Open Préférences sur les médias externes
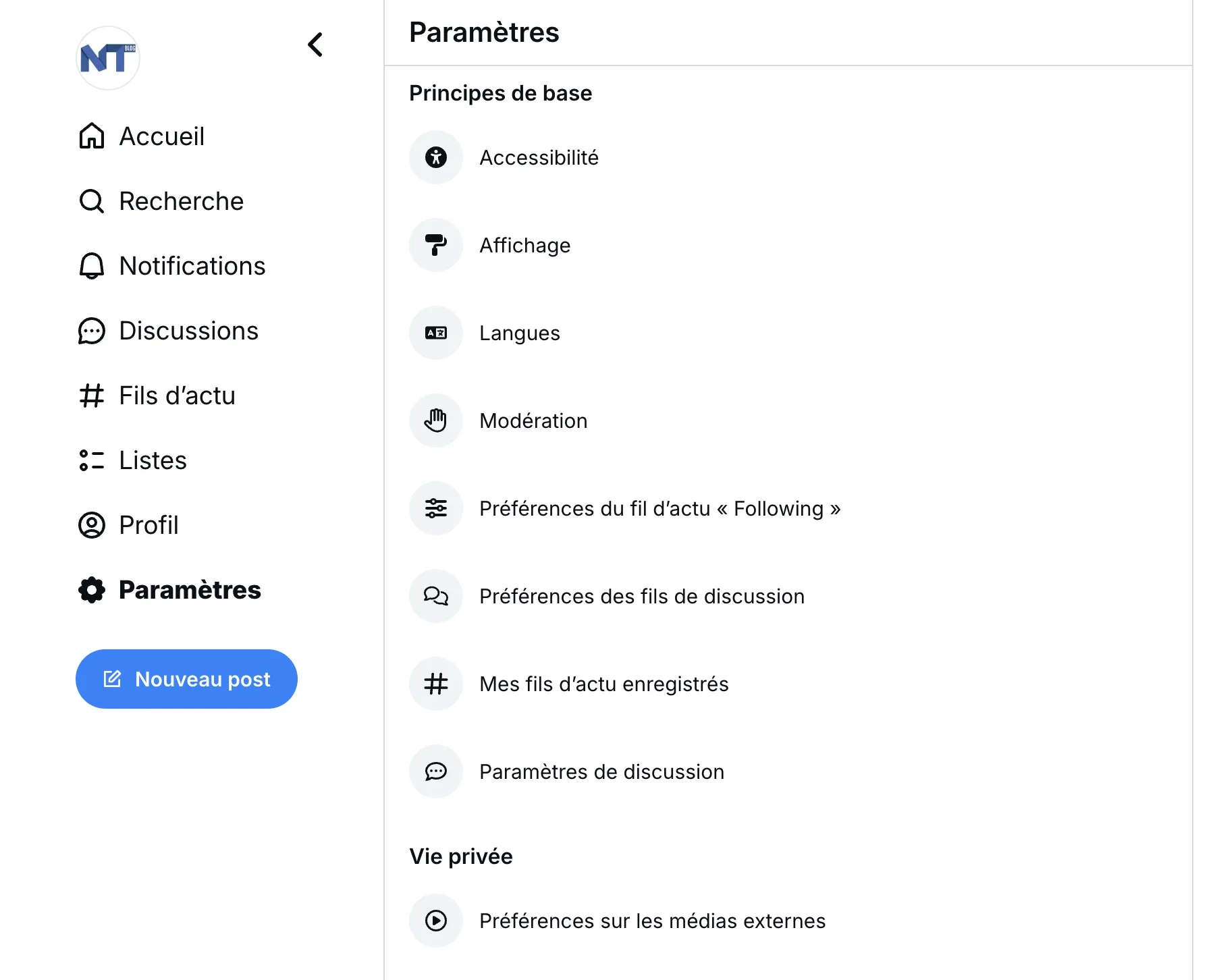This screenshot has height=980, width=1215. 652,921
